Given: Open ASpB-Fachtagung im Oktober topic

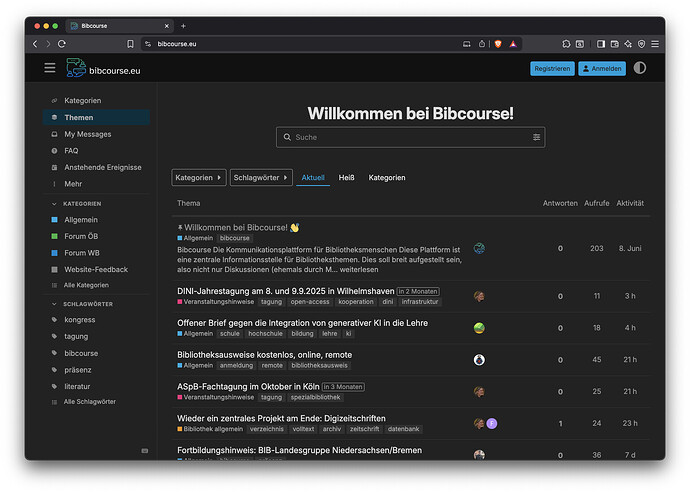Looking at the screenshot, I should pyautogui.click(x=248, y=386).
